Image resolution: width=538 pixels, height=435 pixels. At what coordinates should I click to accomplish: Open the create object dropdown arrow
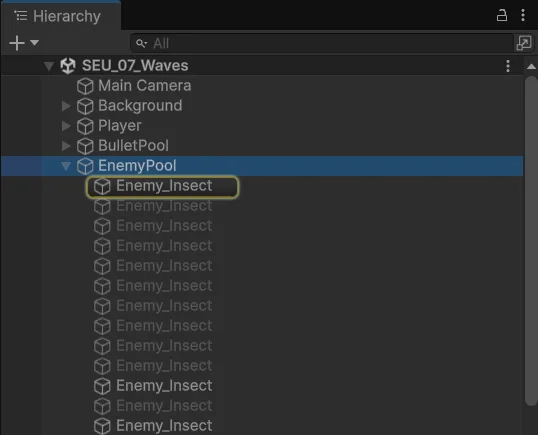34,43
